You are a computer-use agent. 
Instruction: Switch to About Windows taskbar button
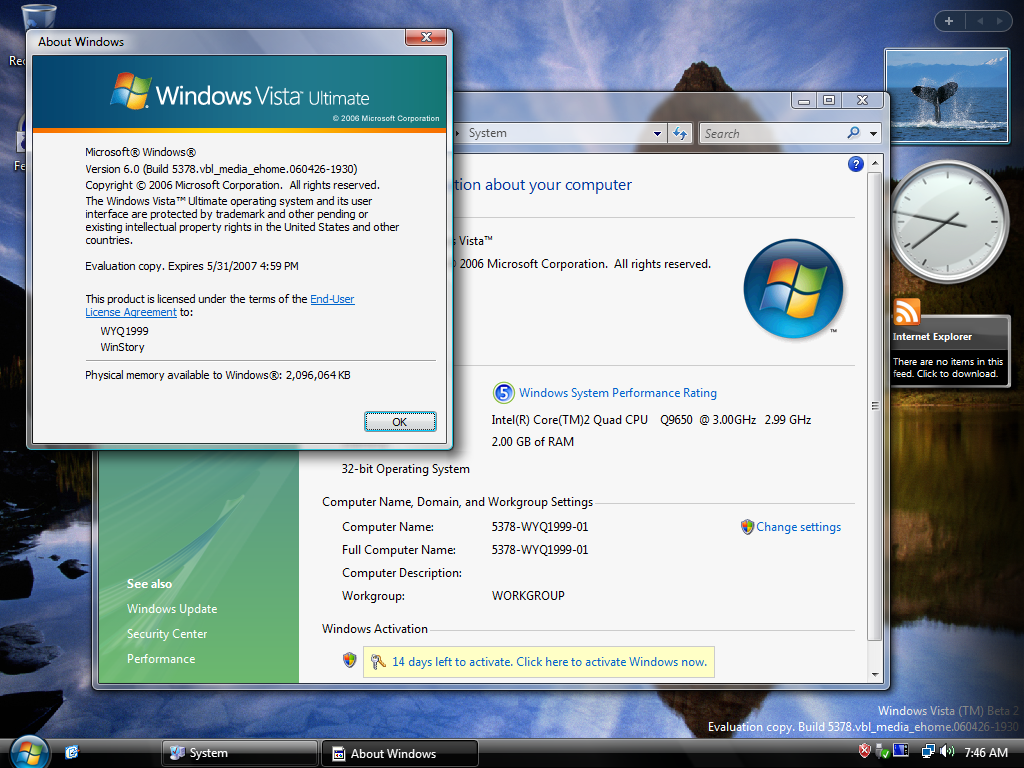[x=400, y=753]
